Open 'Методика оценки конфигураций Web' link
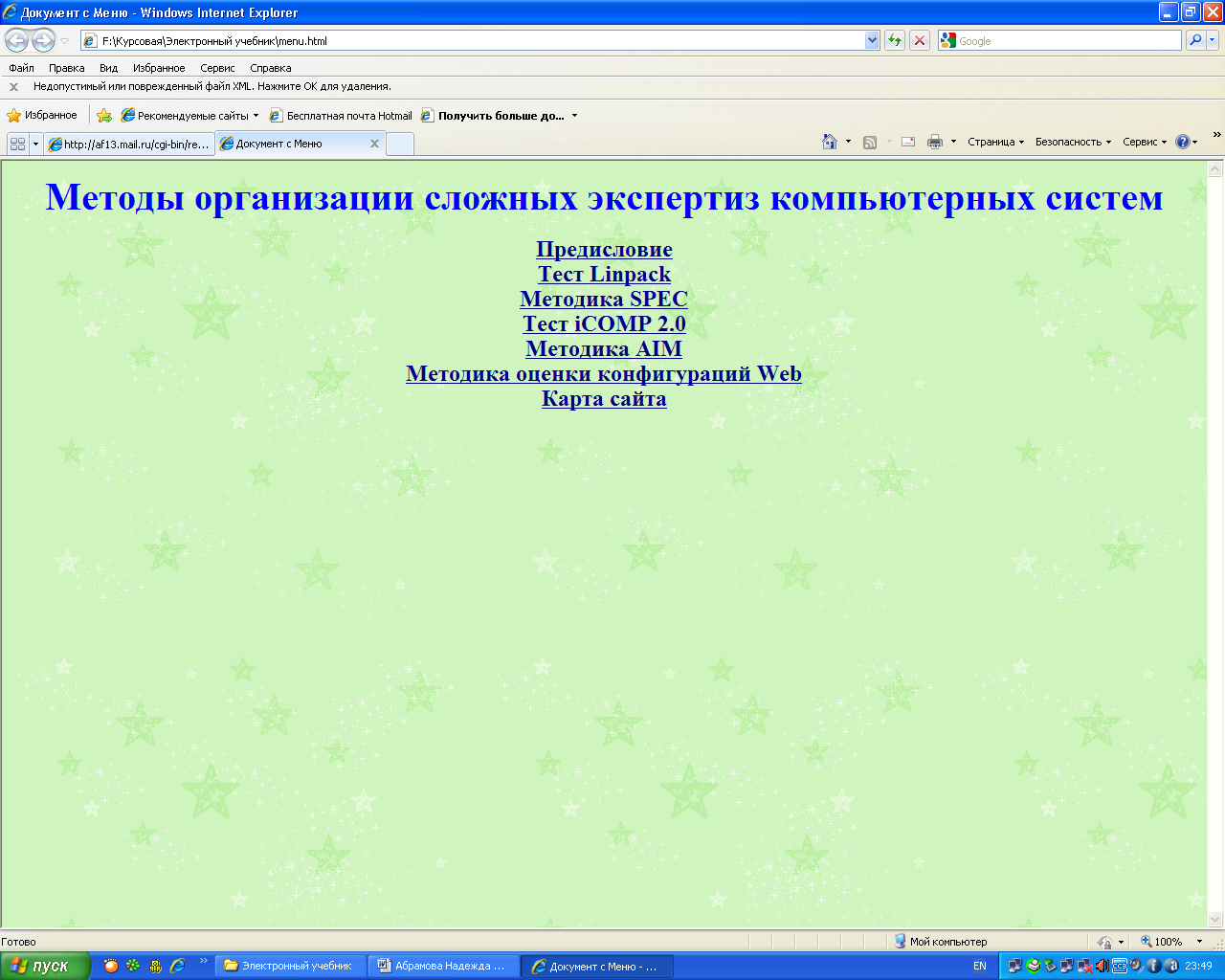 pos(604,374)
